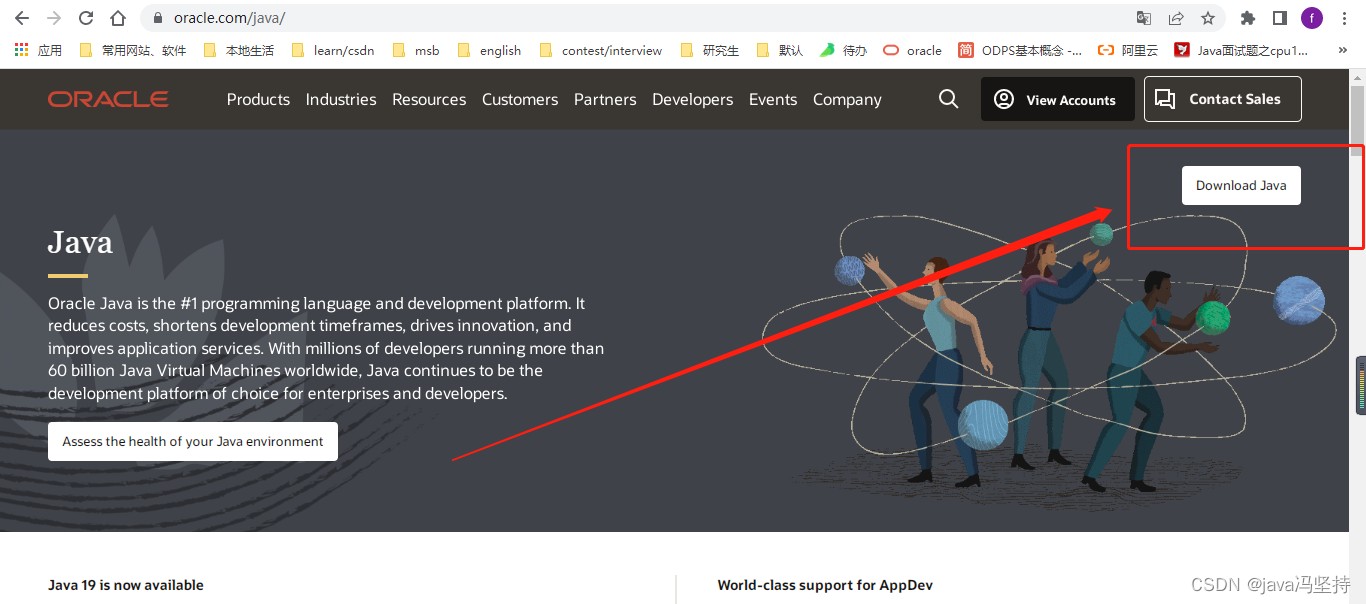Screen dimensions: 1366x604
Task: Open the 本地生活 bookmark folder
Action: tap(238, 50)
